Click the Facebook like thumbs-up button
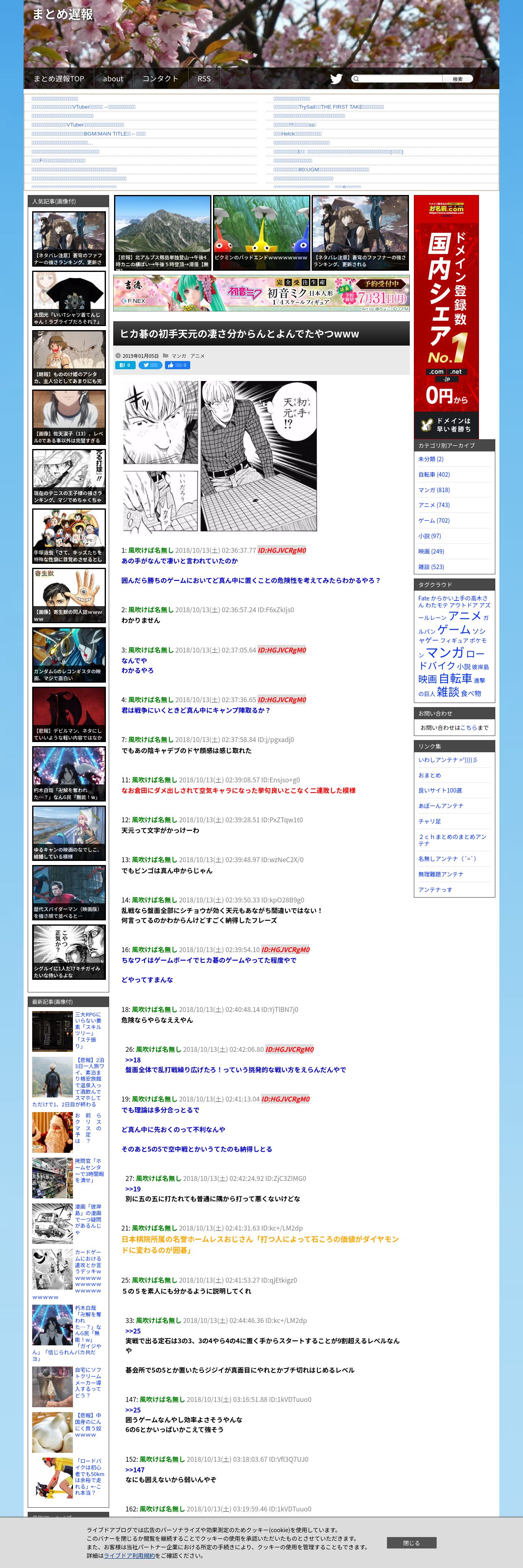 (x=177, y=365)
